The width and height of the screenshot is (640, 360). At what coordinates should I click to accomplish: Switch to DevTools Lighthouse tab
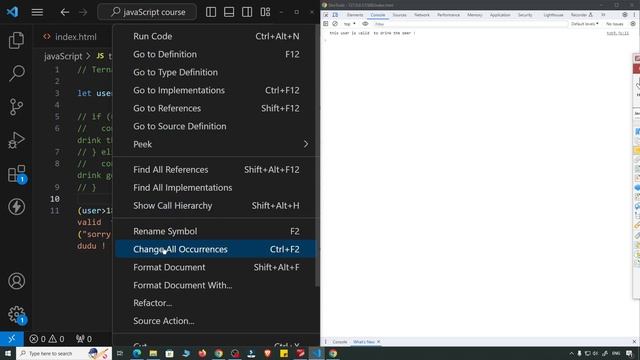(x=553, y=15)
